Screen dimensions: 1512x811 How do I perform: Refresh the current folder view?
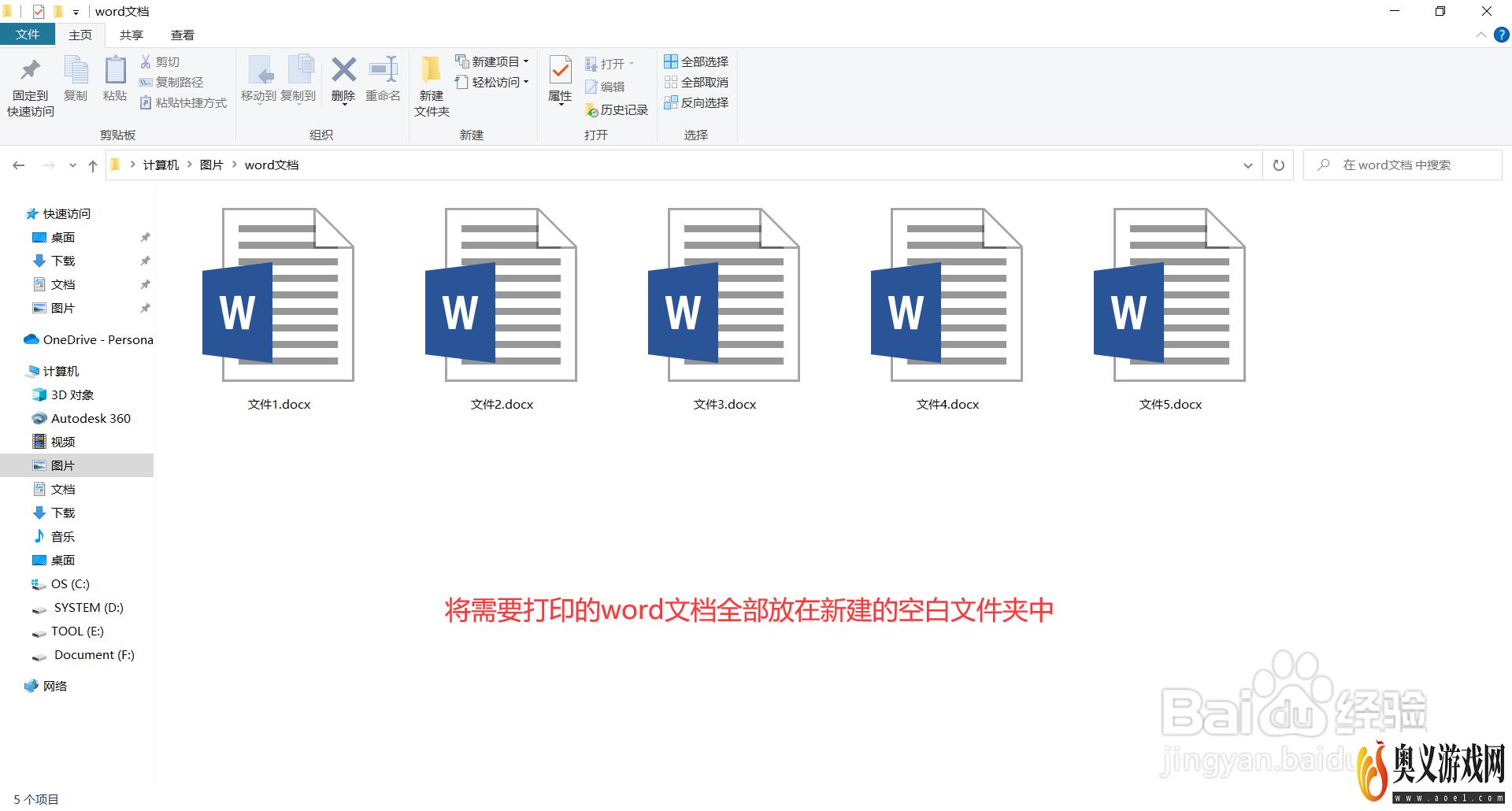coord(1279,165)
